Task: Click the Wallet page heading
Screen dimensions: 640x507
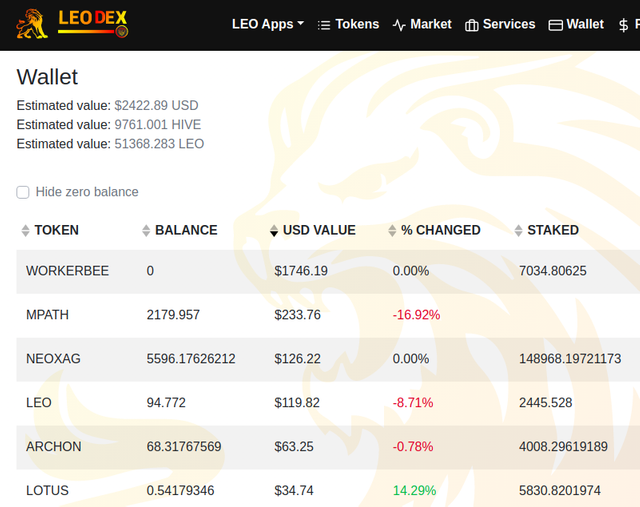Action: tap(47, 77)
